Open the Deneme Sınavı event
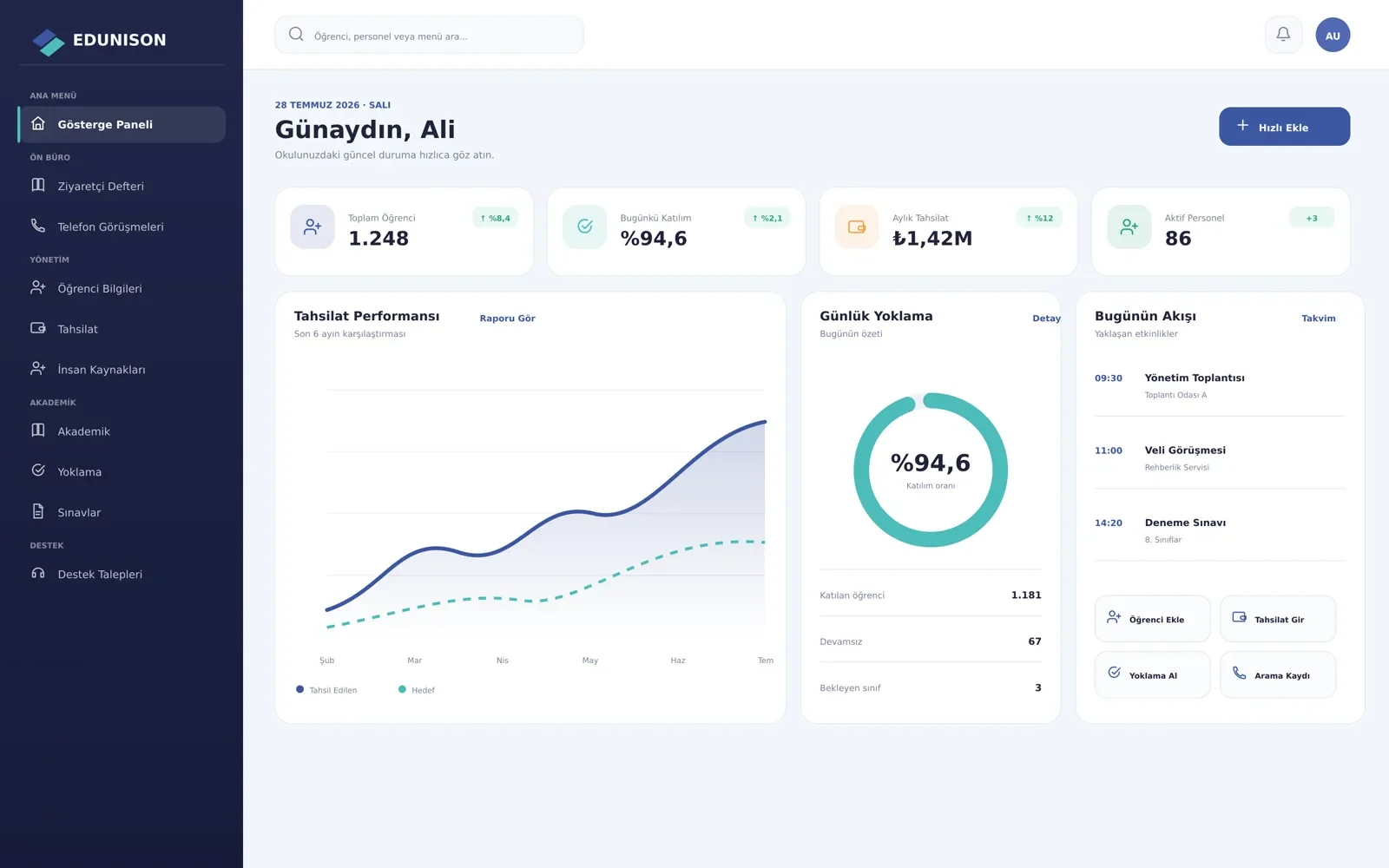The image size is (1389, 868). 1220,530
